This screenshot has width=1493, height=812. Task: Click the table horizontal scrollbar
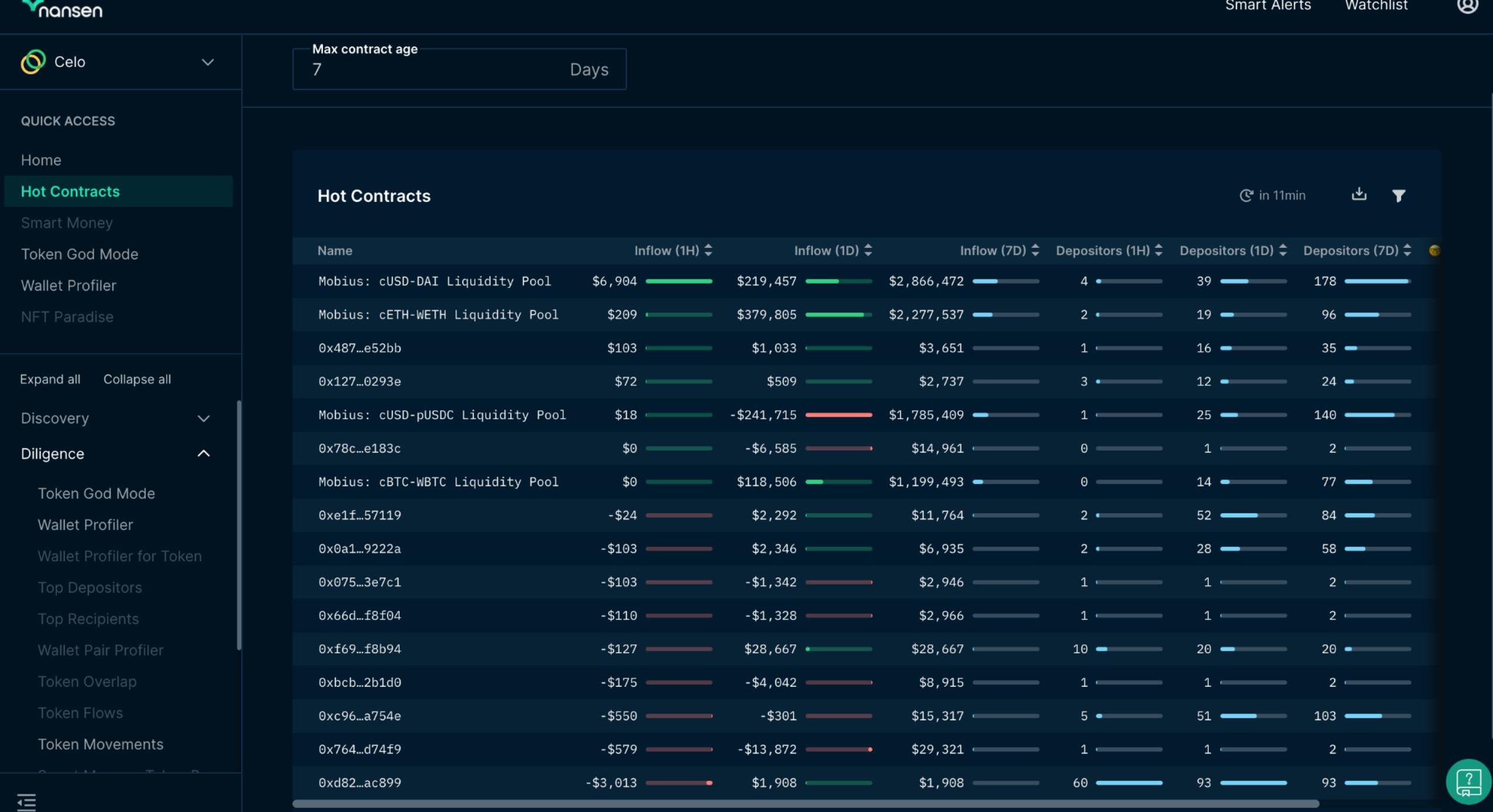pyautogui.click(x=805, y=804)
